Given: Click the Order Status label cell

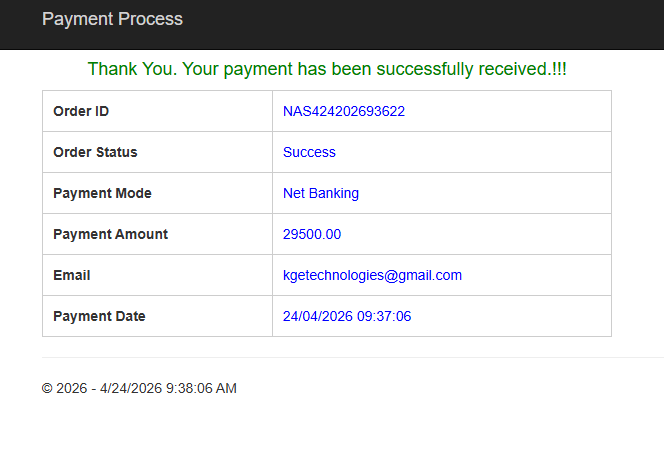Looking at the screenshot, I should pos(95,152).
